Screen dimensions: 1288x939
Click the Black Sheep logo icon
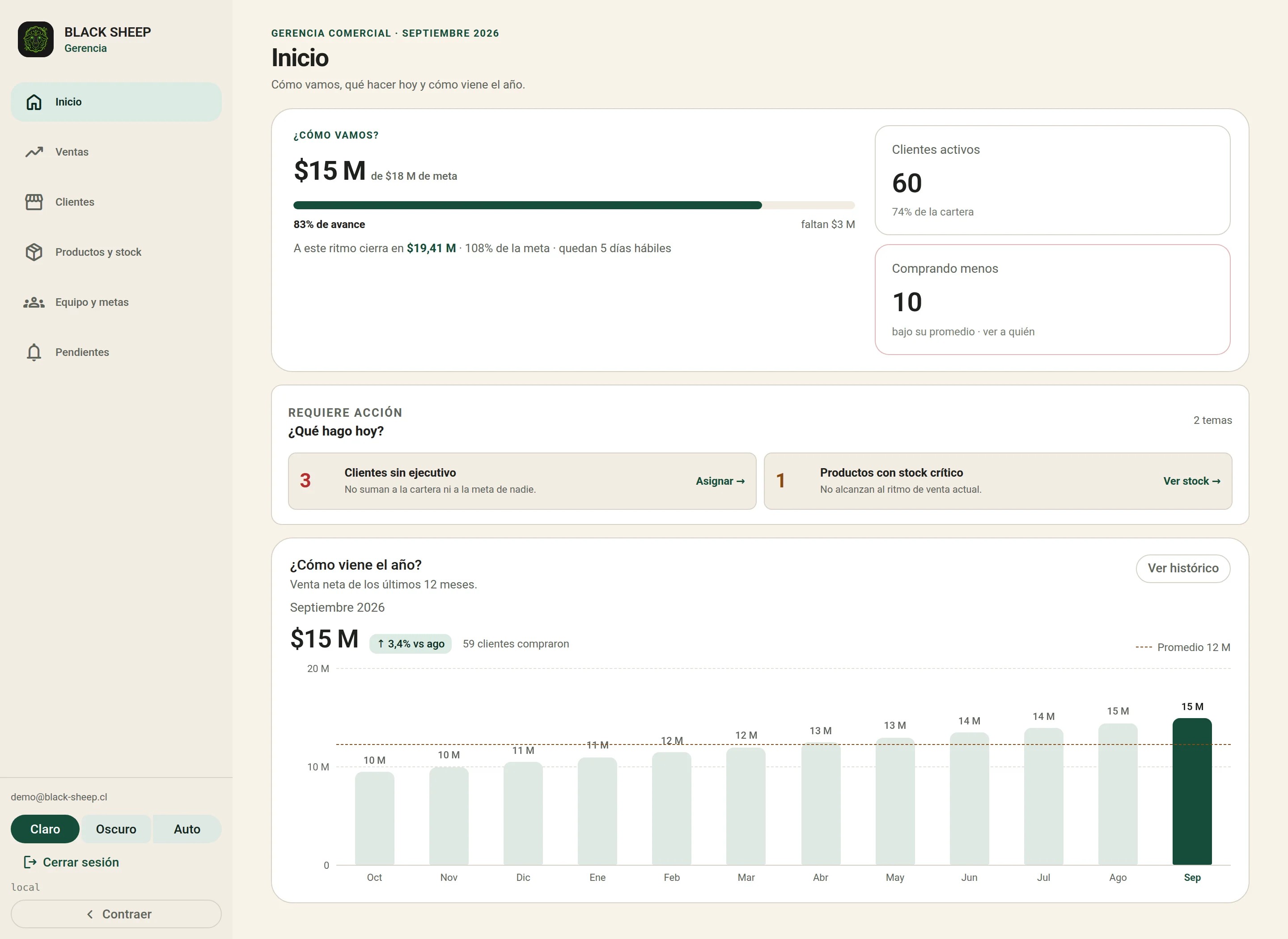click(35, 39)
